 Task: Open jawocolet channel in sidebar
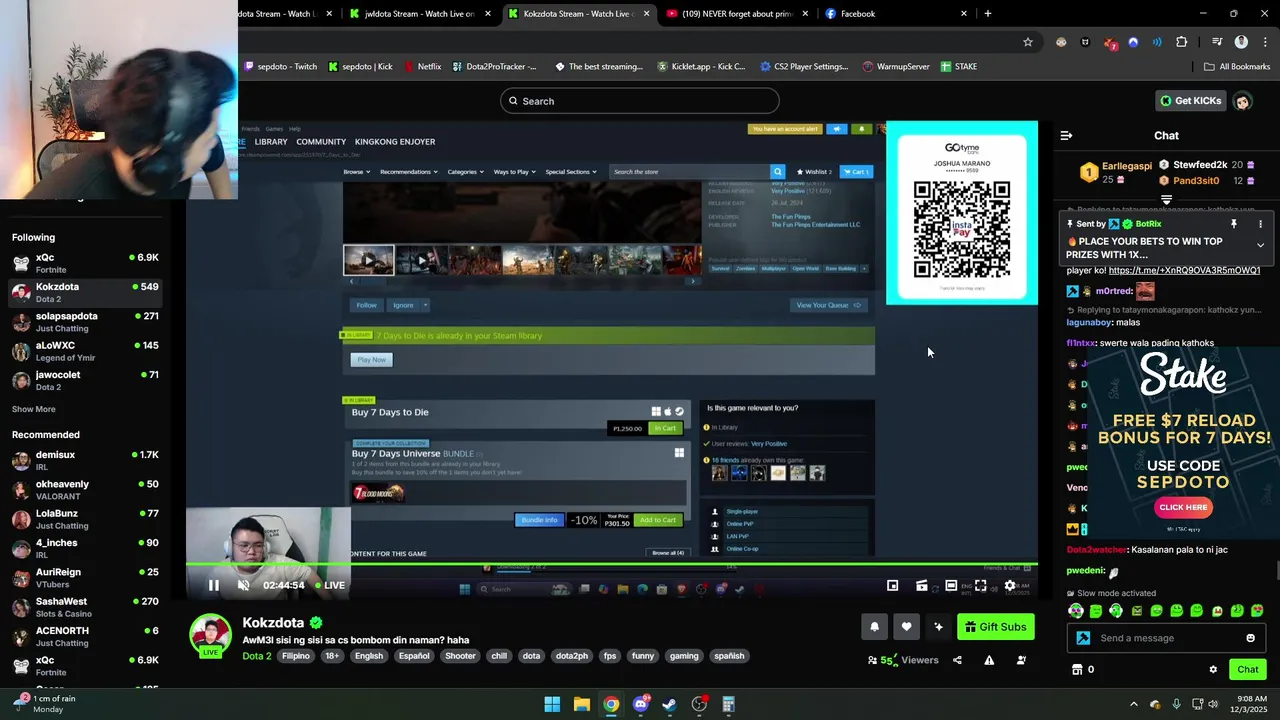[85, 380]
